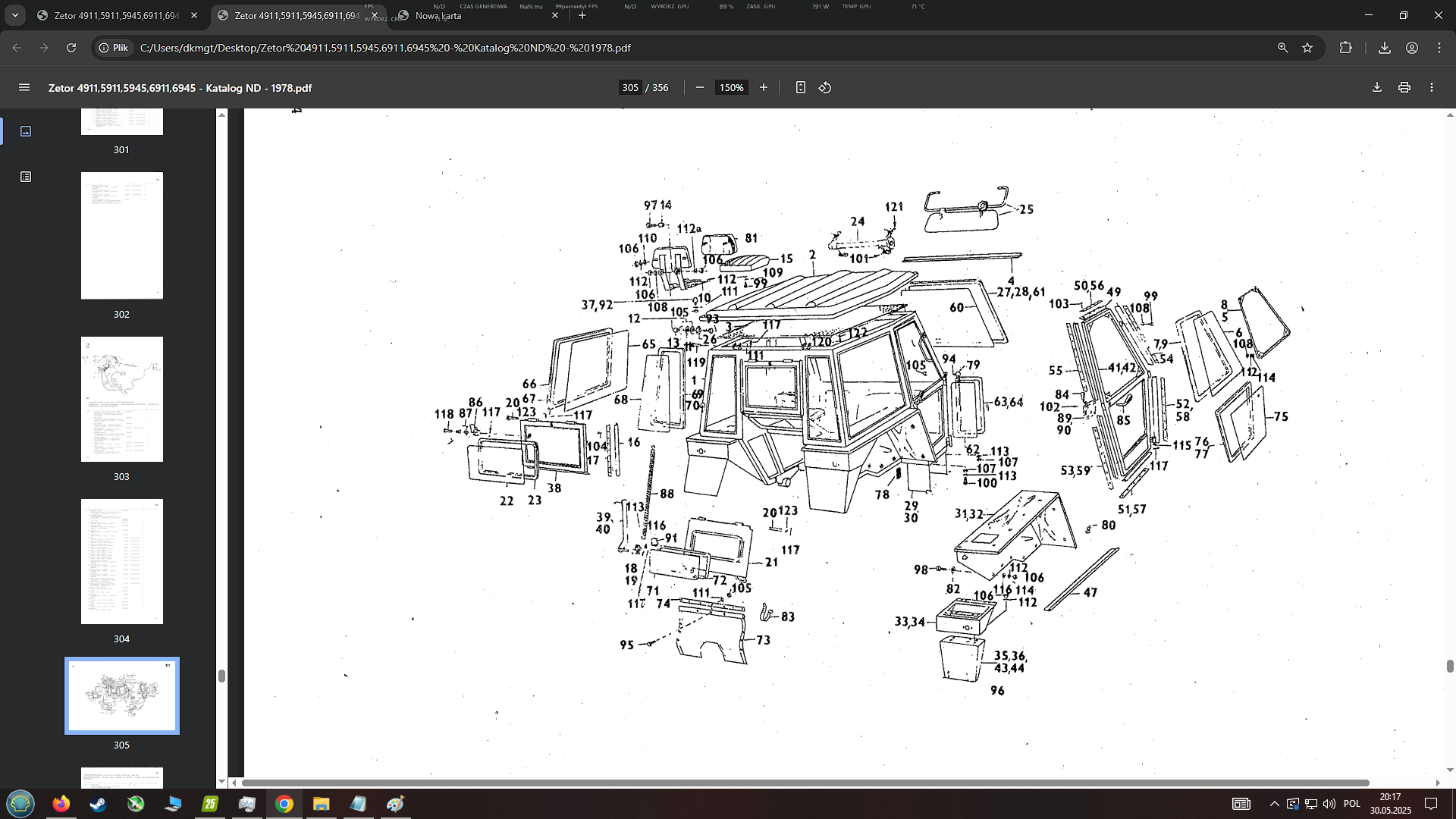1456x819 pixels.
Task: Expand the tab search dropdown arrow
Action: 15,15
